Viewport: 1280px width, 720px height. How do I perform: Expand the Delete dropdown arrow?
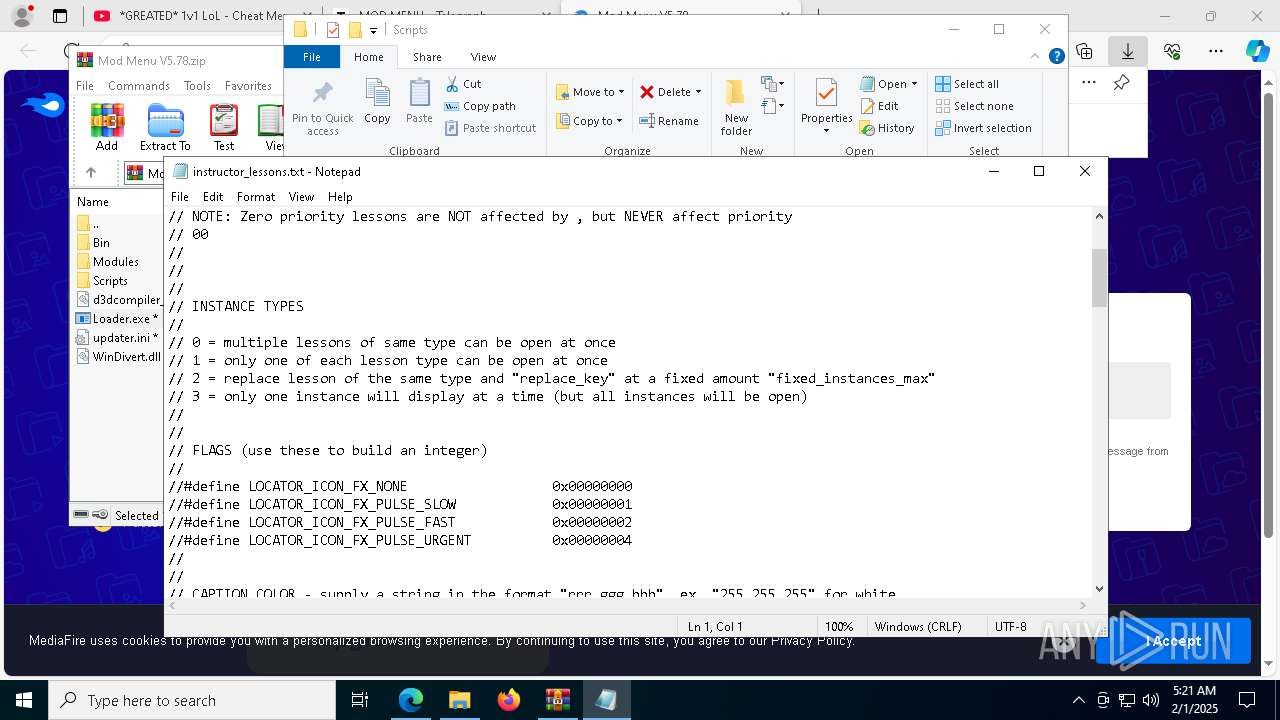pyautogui.click(x=698, y=92)
